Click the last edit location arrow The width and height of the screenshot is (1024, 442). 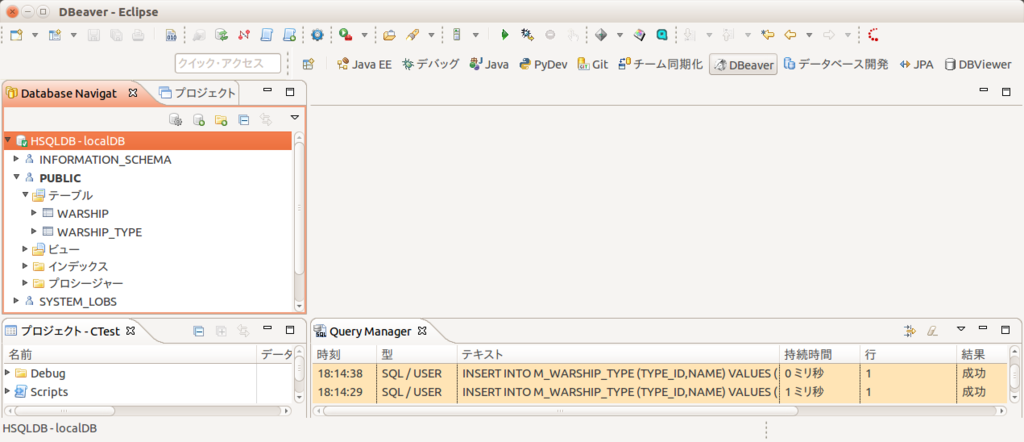(768, 35)
